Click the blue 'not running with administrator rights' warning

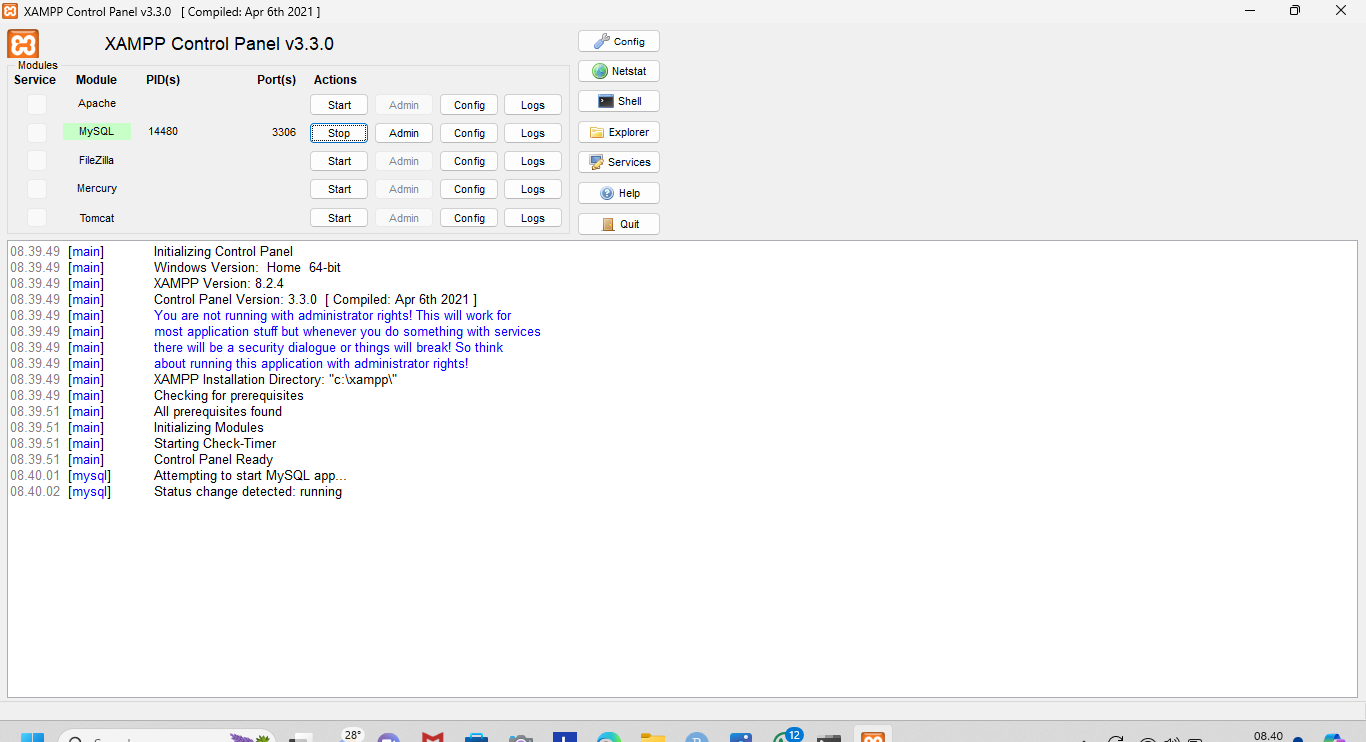point(332,316)
